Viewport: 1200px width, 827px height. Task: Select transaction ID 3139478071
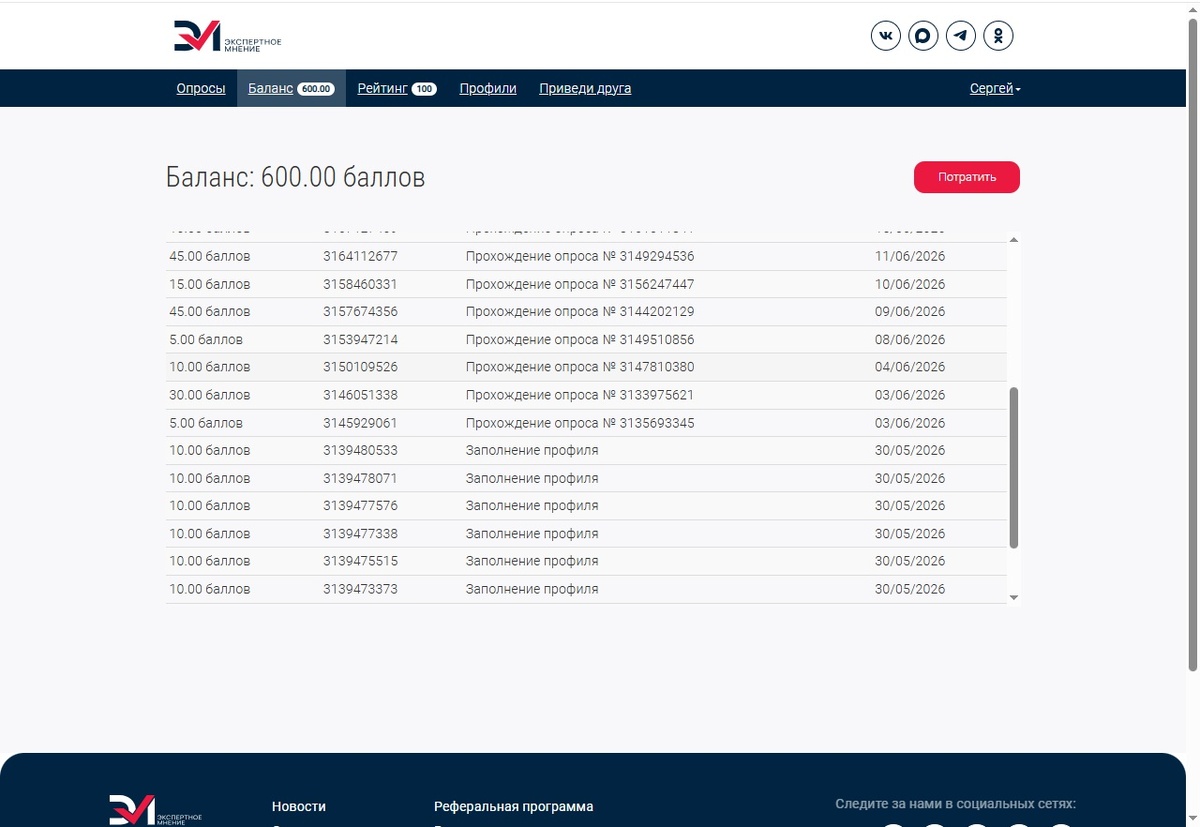(360, 478)
